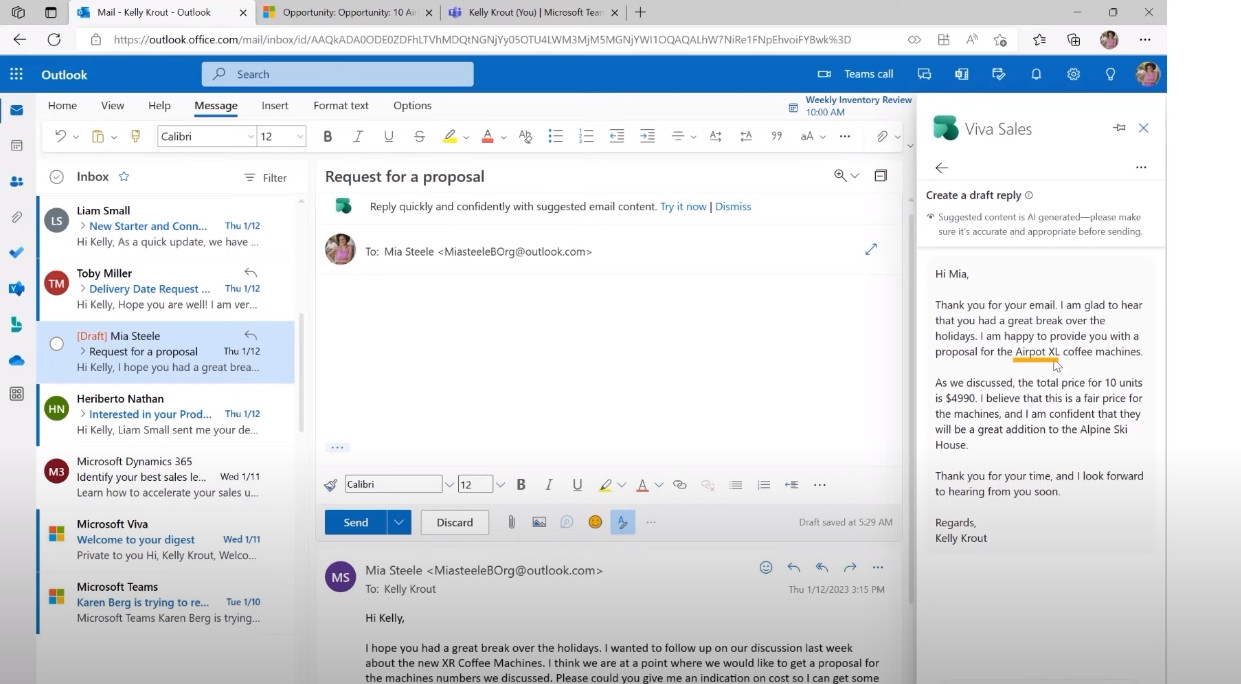Open the Options ribbon tab
The image size is (1241, 684).
click(x=412, y=105)
